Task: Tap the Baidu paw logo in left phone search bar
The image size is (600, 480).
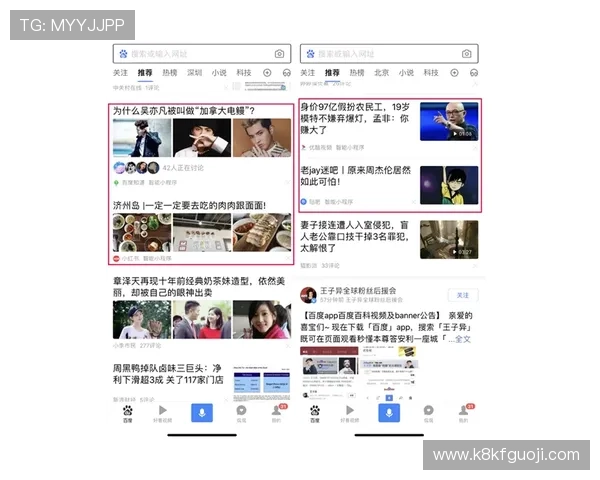Action: pos(123,54)
